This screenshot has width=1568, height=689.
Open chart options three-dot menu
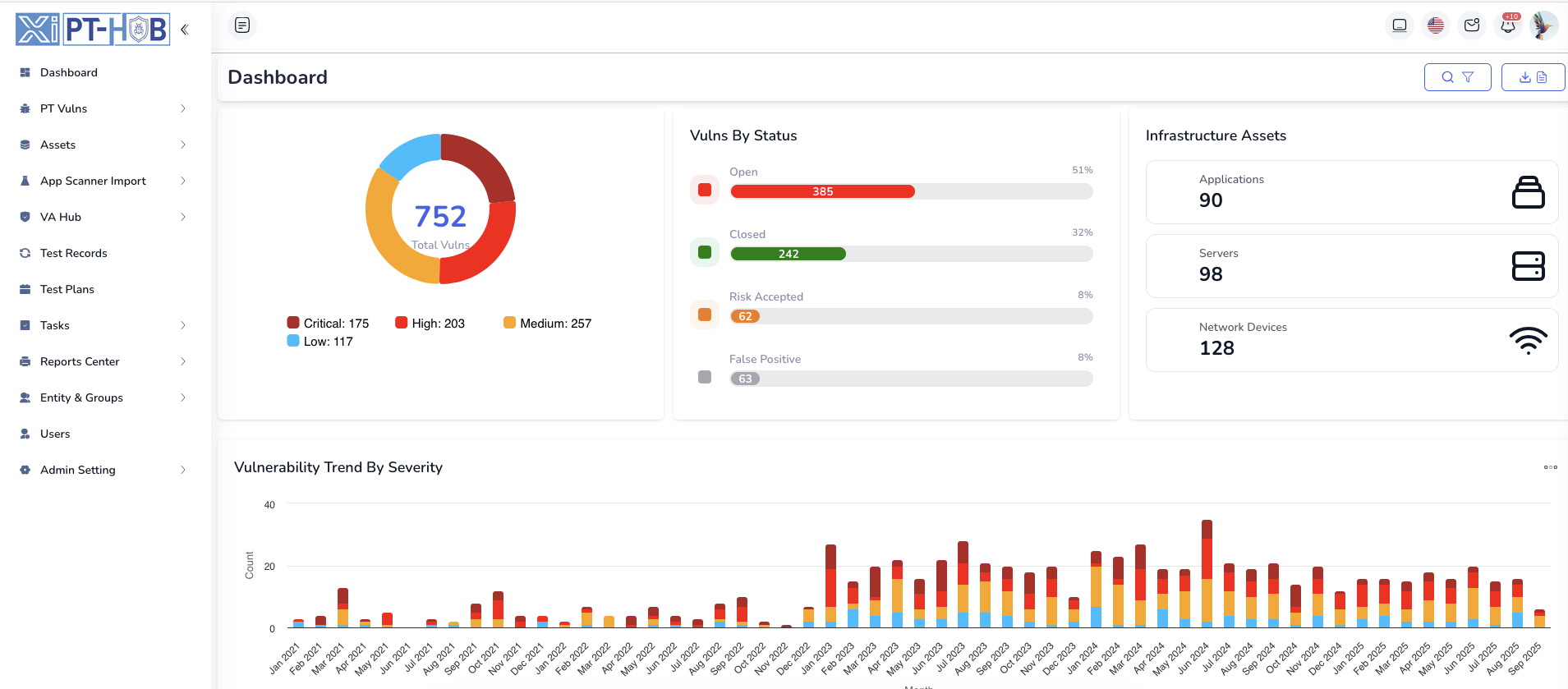[1550, 467]
